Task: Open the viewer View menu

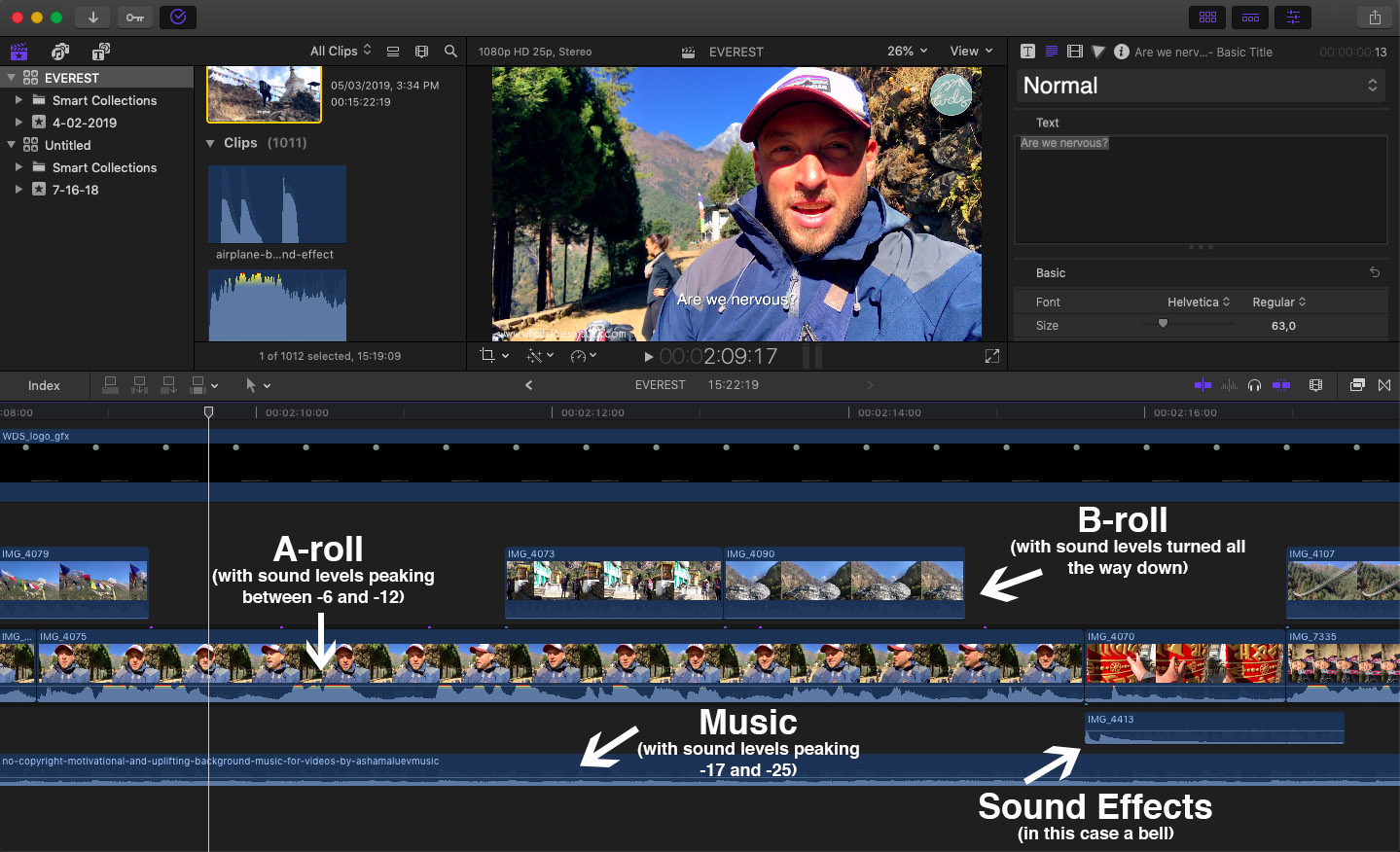Action: tap(971, 51)
